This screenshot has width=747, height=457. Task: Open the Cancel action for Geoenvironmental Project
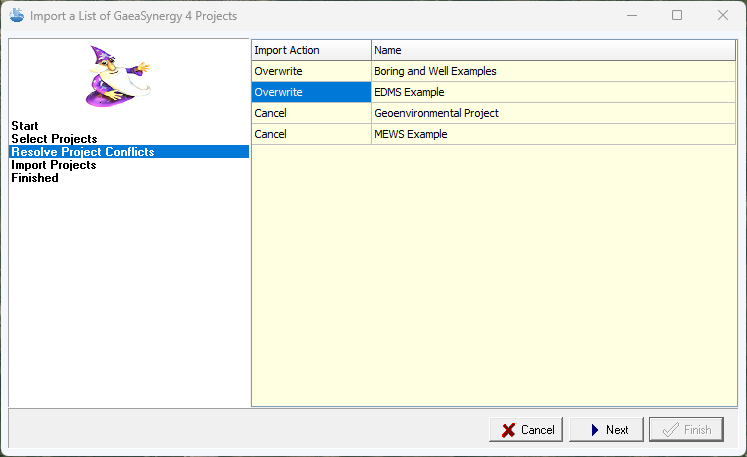(x=311, y=113)
